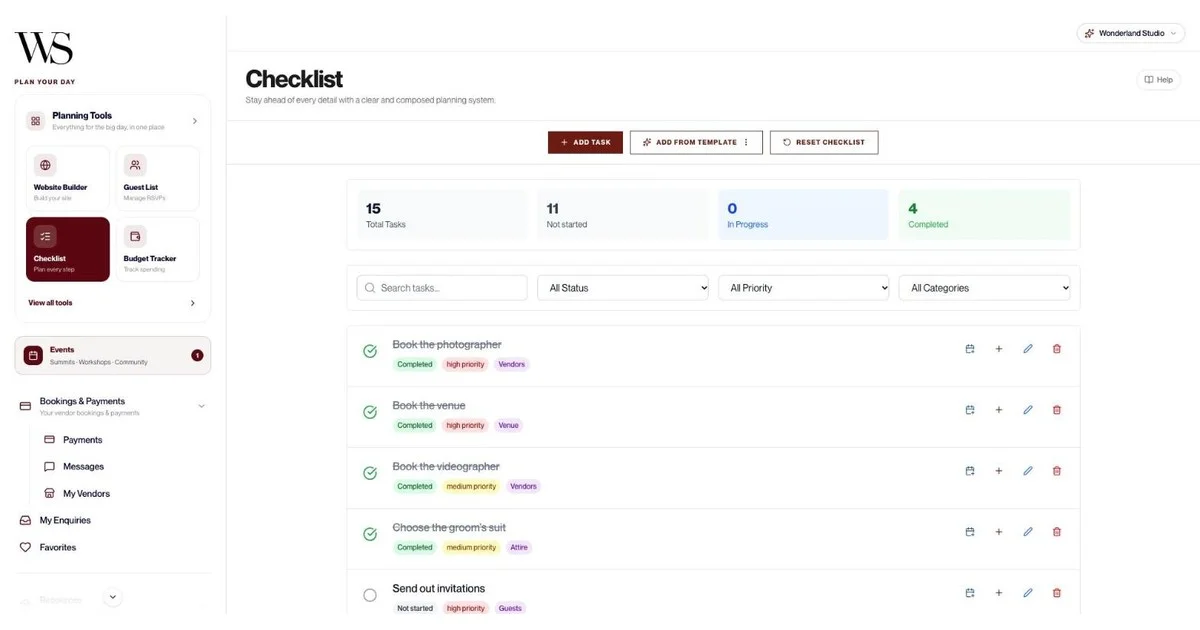Screen dimensions: 1200x630
Task: Open Budget Tracker tool tile
Action: click(x=158, y=250)
